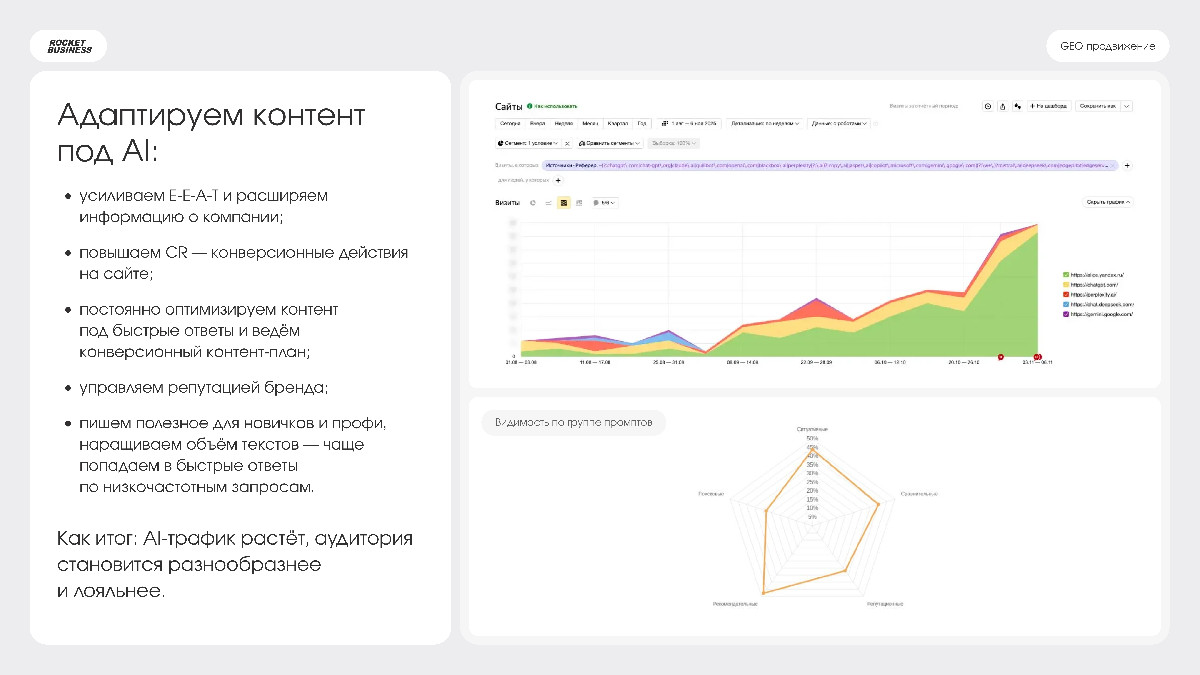Image resolution: width=1200 pixels, height=675 pixels.
Task: Select the Неделя period tab
Action: tap(563, 124)
